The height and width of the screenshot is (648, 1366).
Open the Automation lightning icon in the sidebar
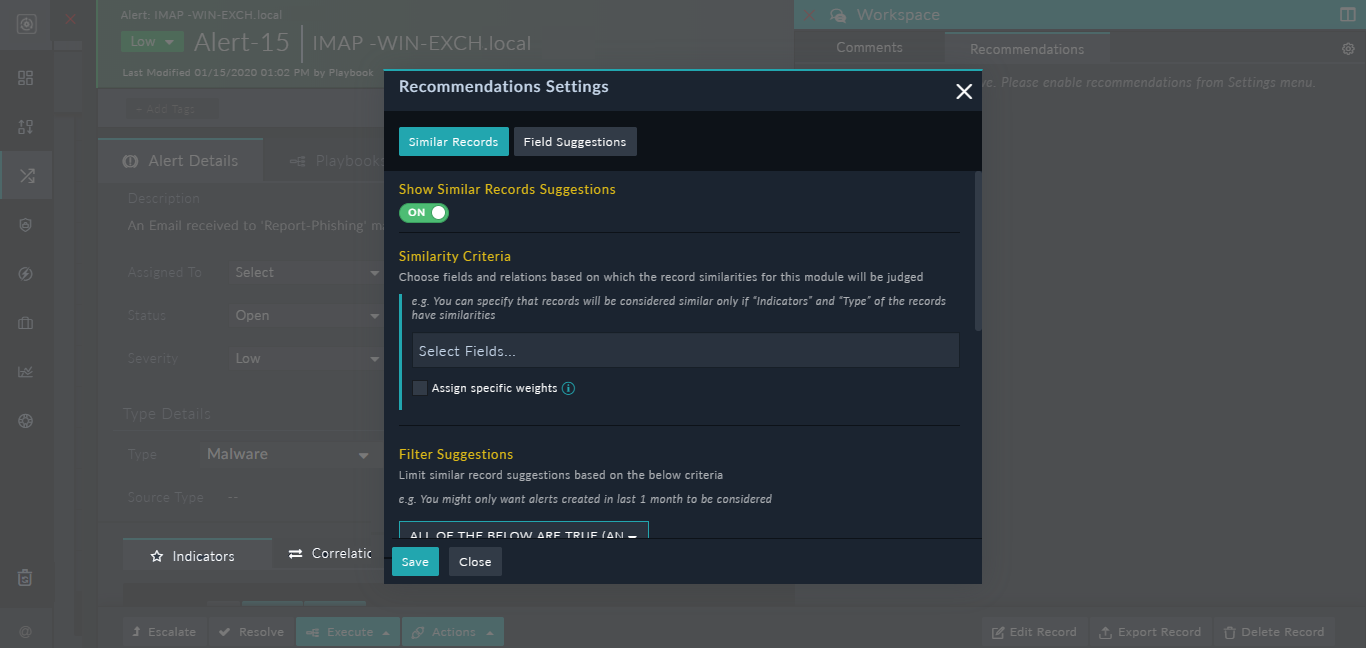(25, 273)
